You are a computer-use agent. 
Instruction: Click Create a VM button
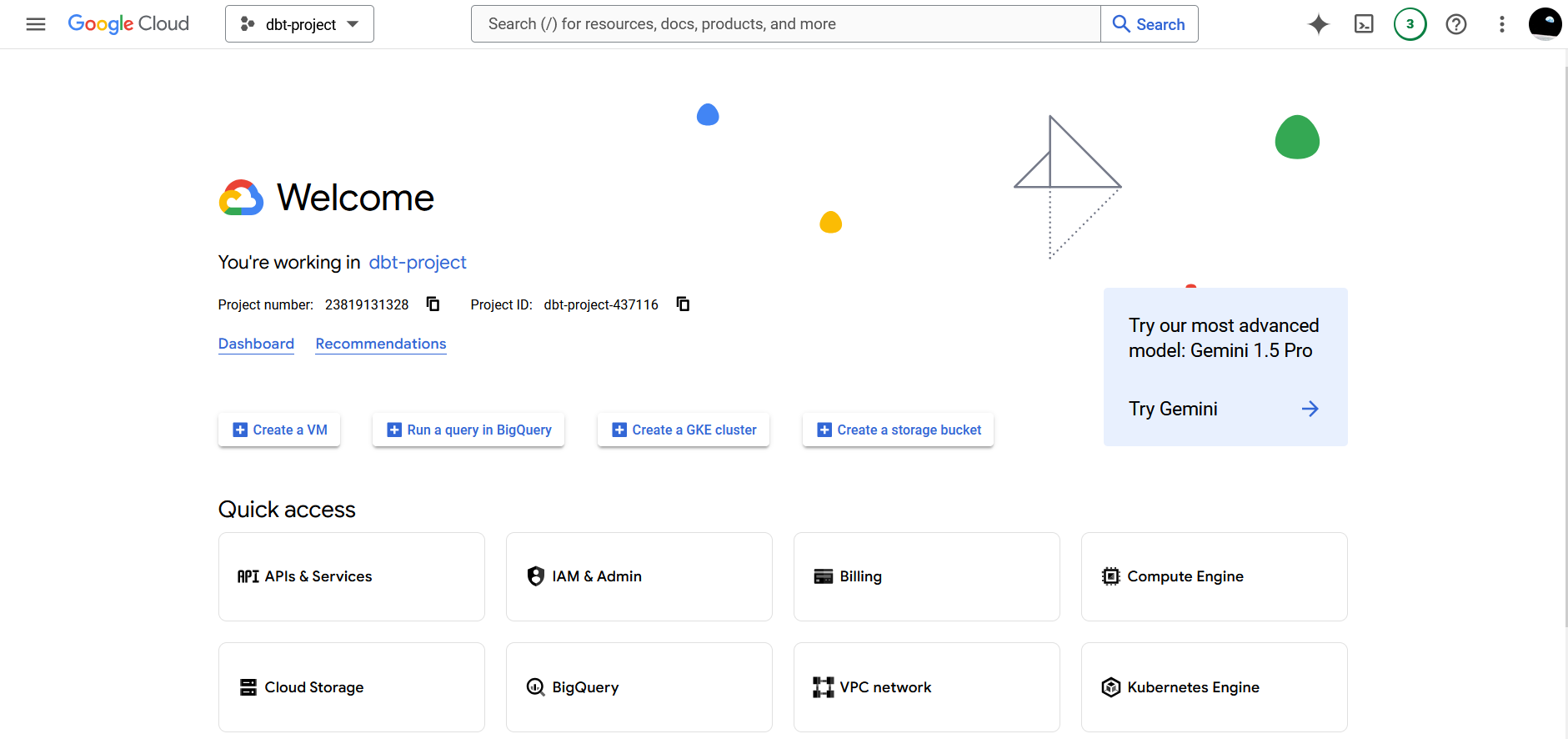(279, 430)
